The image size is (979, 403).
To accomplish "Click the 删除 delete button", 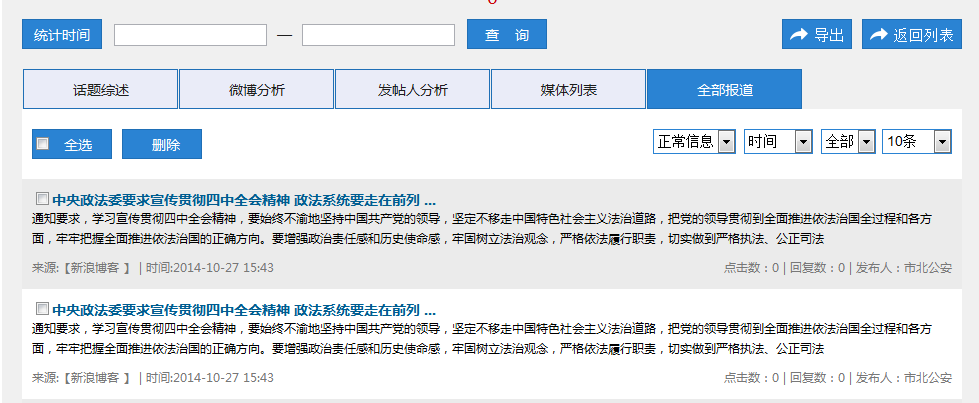I will coord(162,144).
